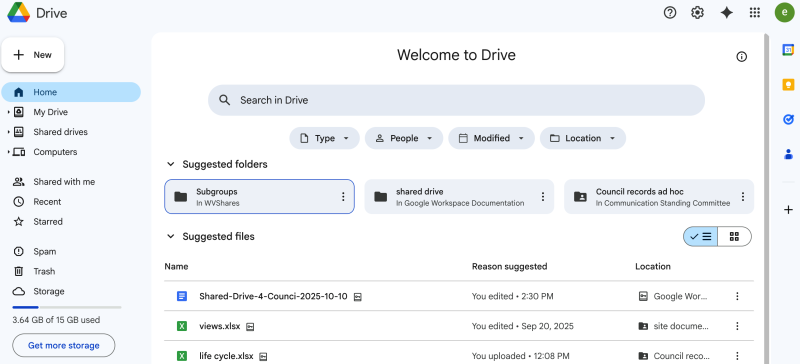Click the Google Drive logo
Image resolution: width=800 pixels, height=364 pixels.
coord(18,13)
